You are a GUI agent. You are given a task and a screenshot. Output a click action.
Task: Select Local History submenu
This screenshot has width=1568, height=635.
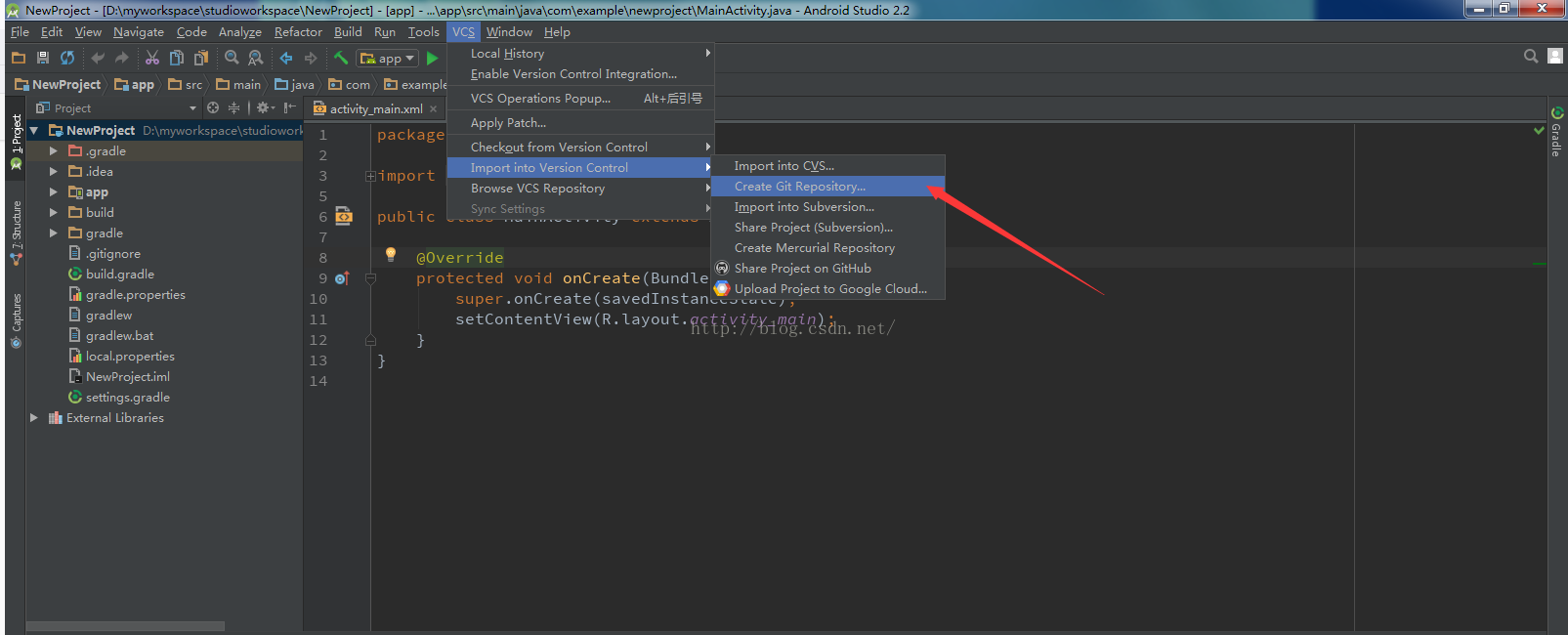tap(580, 54)
